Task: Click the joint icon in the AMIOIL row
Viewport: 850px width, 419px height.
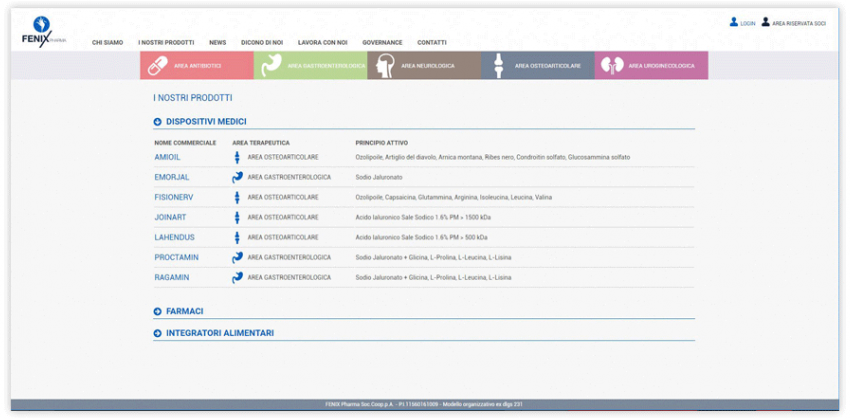Action: tap(237, 157)
